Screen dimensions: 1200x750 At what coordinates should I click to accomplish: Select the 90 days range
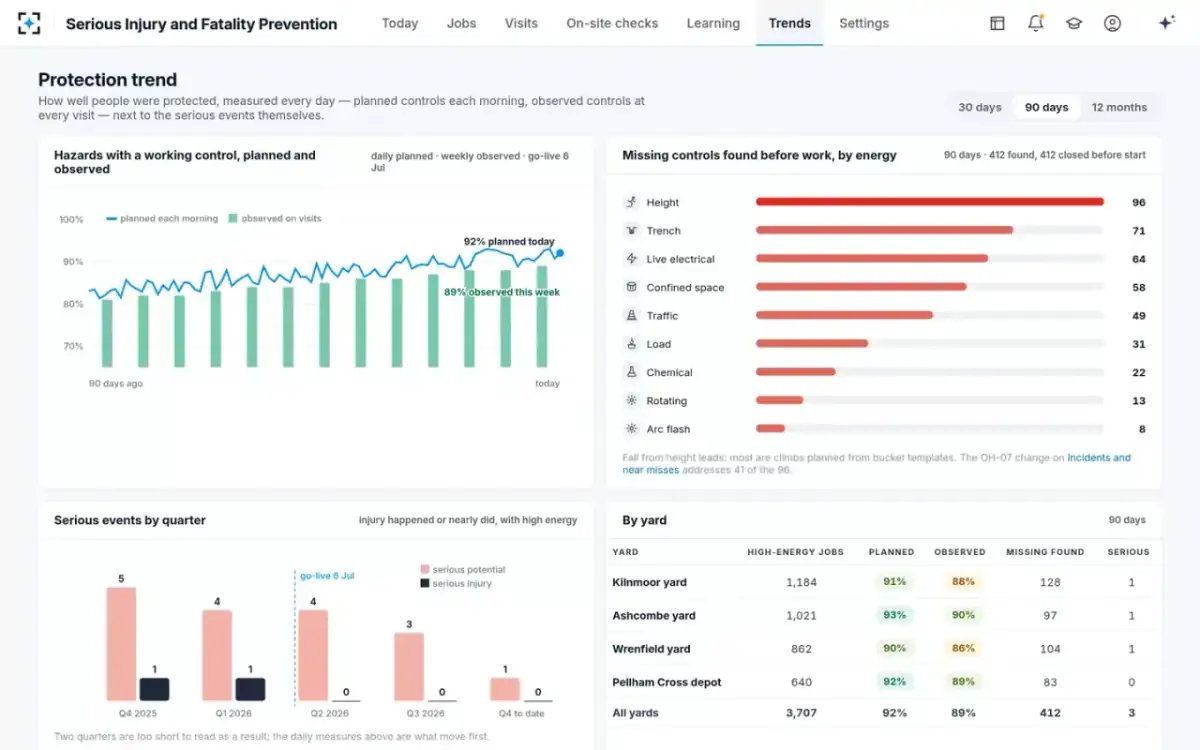1046,107
